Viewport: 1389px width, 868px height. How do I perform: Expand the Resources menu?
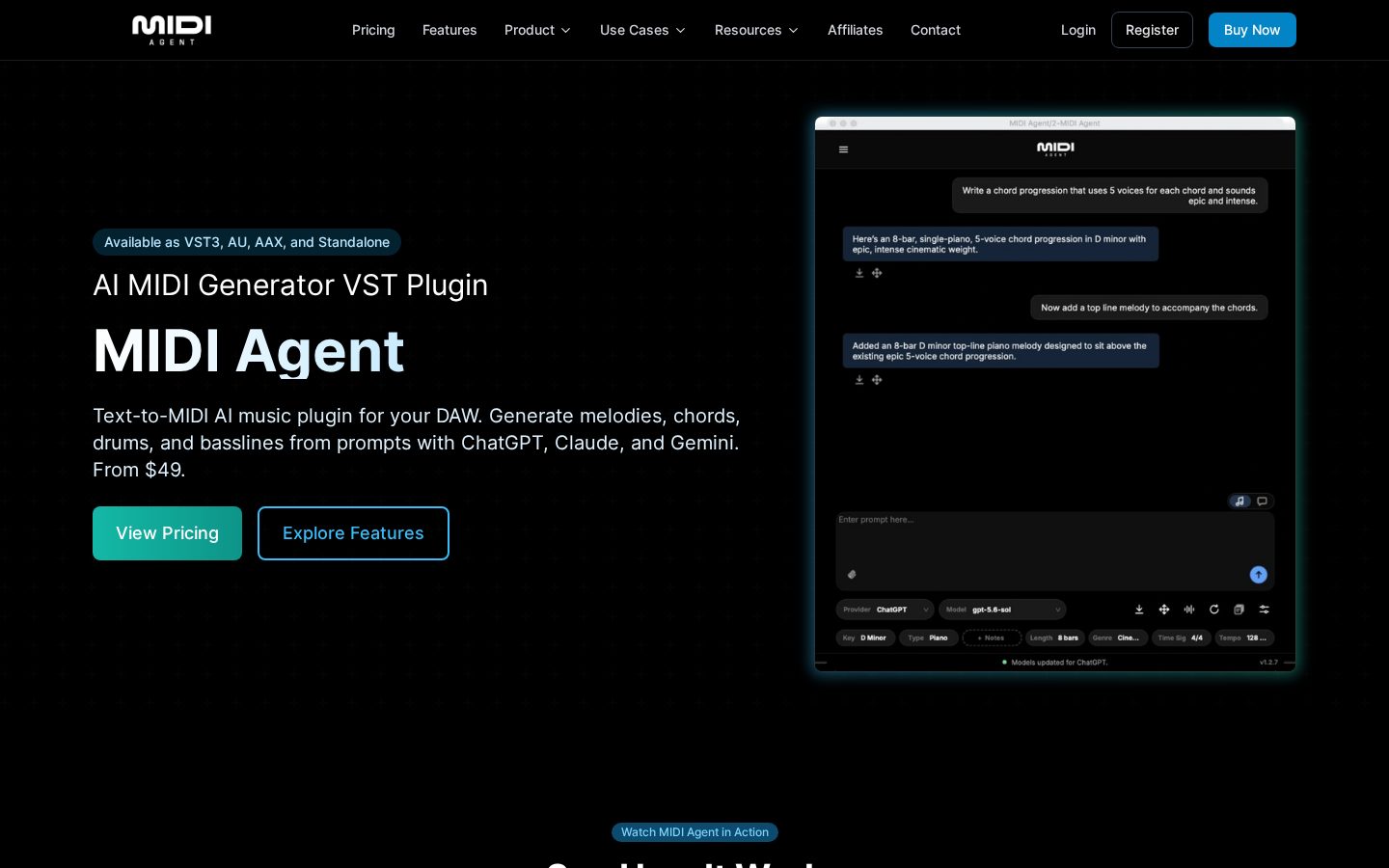pyautogui.click(x=756, y=30)
